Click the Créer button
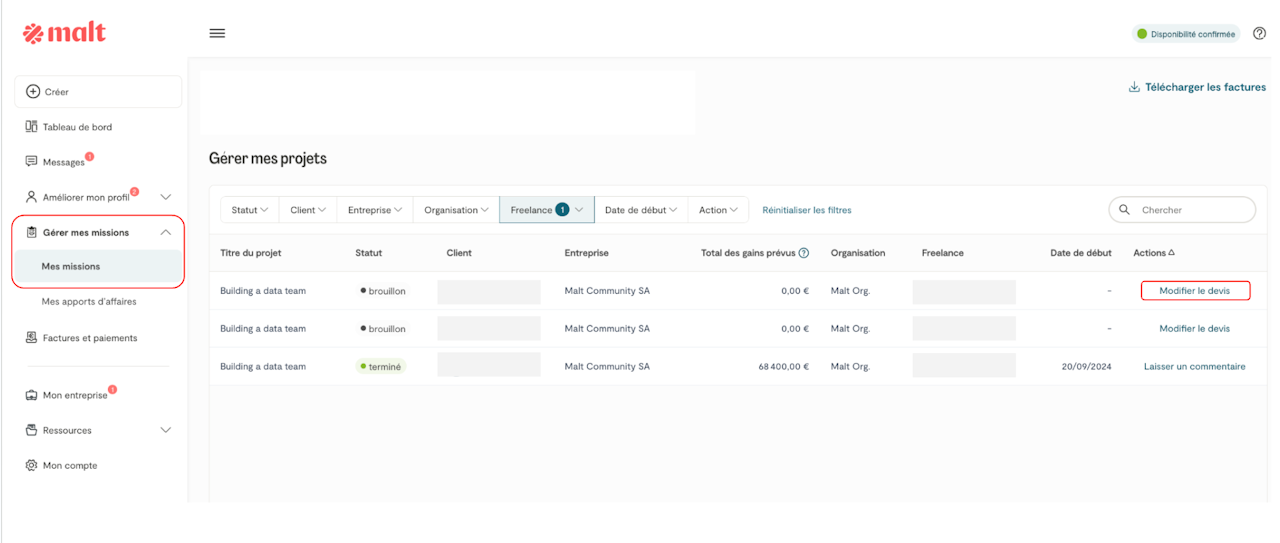1280x543 pixels. (98, 91)
